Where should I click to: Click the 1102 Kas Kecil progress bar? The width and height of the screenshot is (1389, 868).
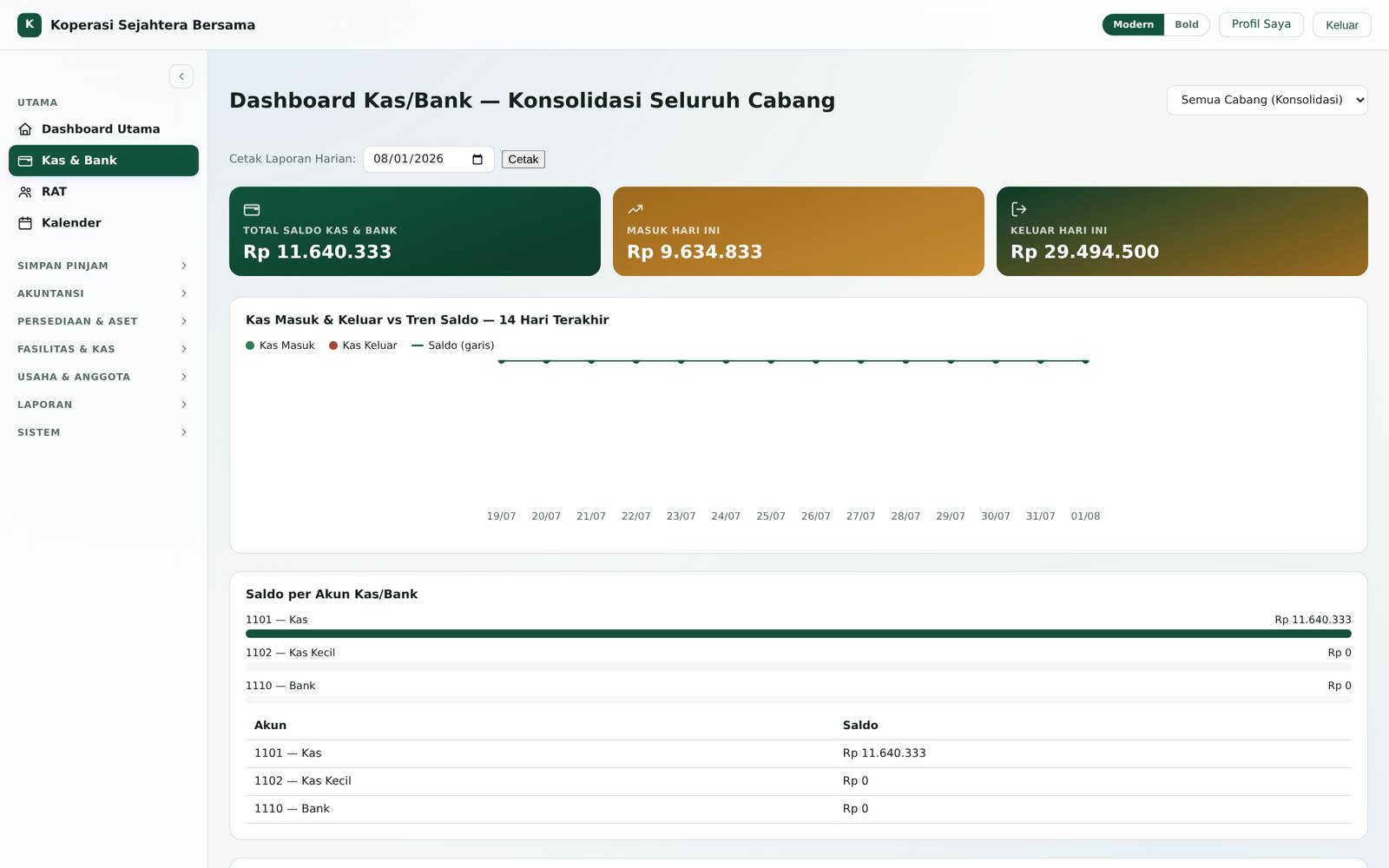click(799, 667)
